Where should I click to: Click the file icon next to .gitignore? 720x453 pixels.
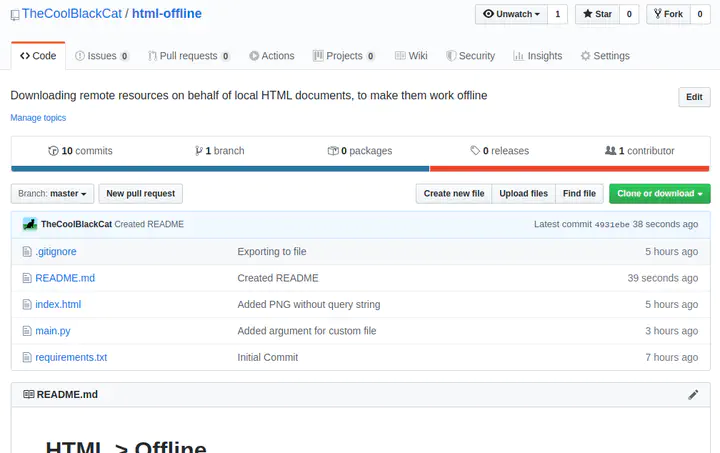[27, 252]
